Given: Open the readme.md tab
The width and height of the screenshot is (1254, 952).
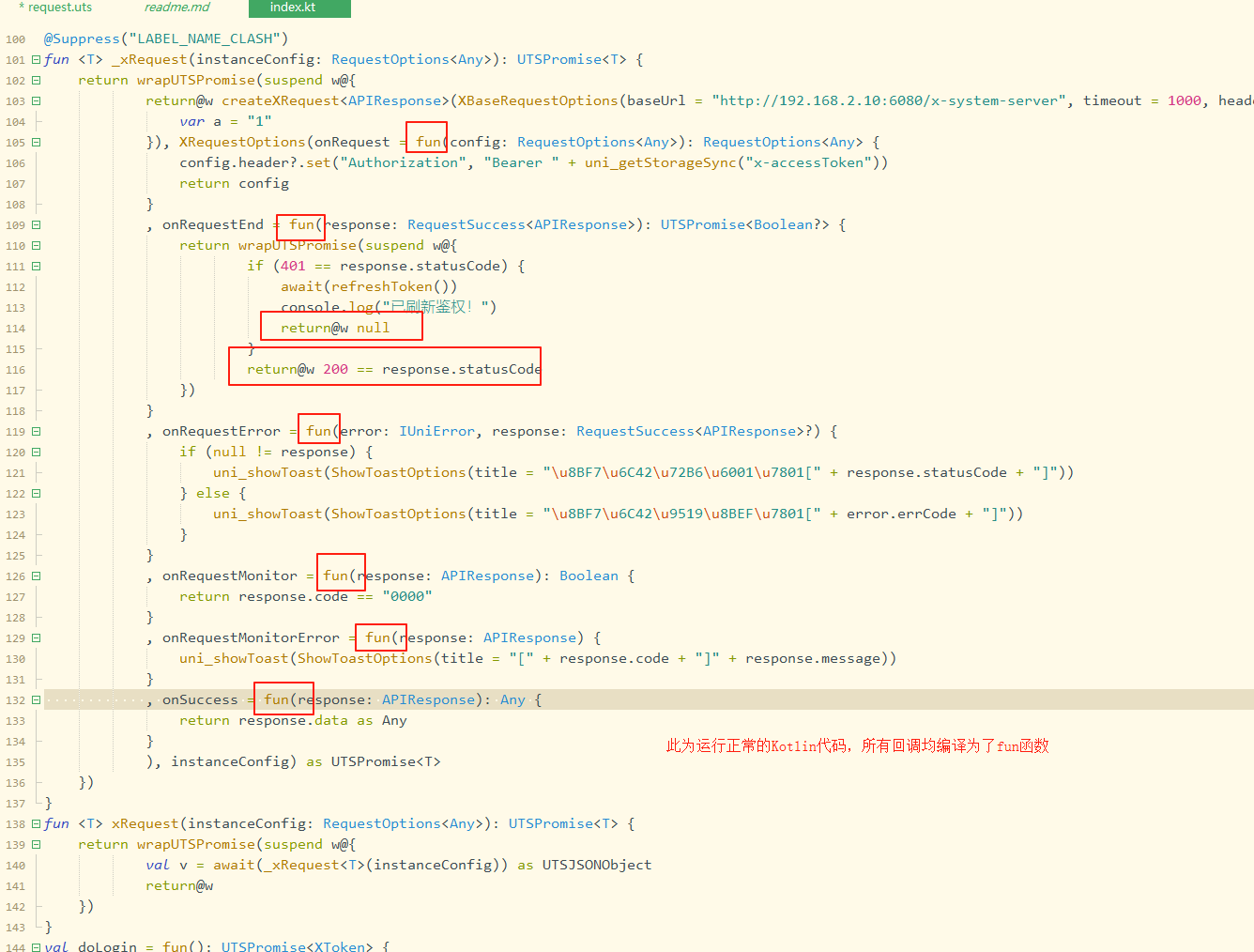Looking at the screenshot, I should coord(177,8).
